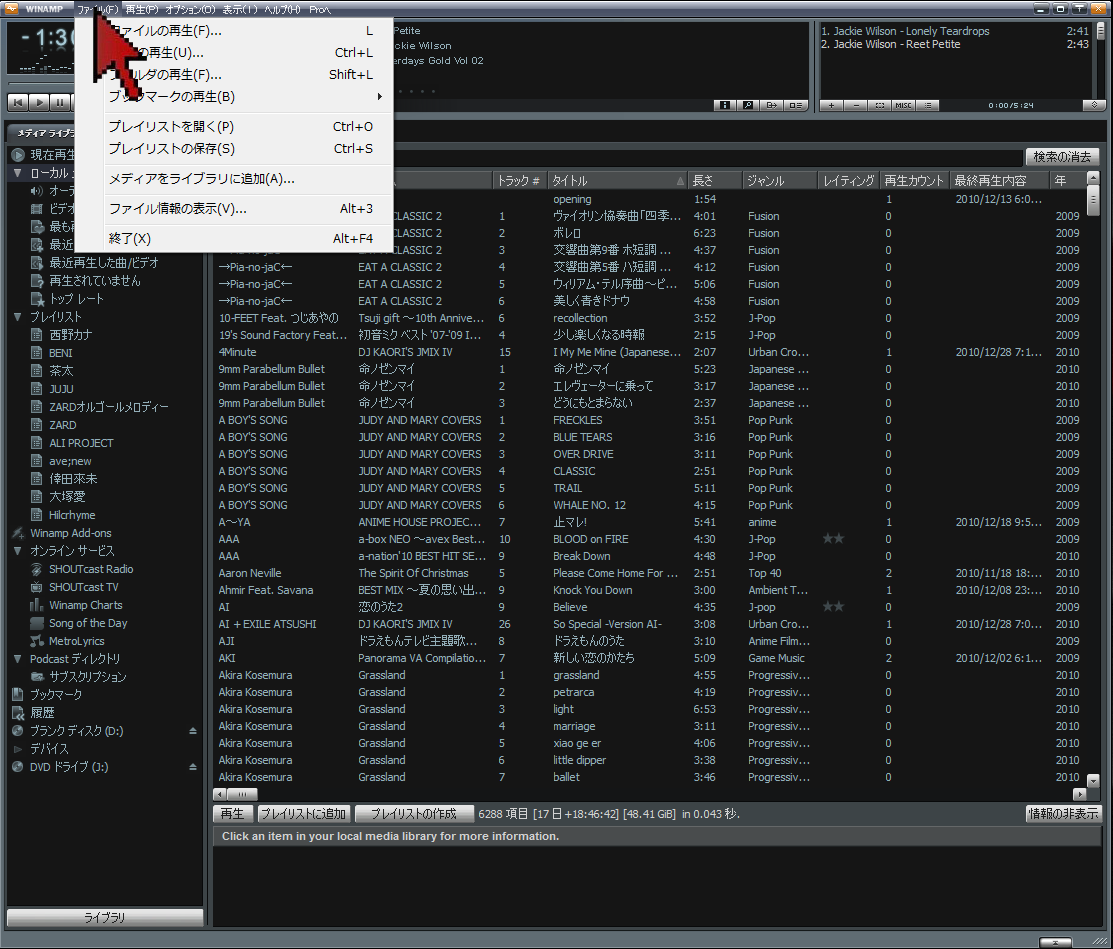The image size is (1113, 949).
Task: Open the 西野カナ playlist
Action: tap(70, 335)
